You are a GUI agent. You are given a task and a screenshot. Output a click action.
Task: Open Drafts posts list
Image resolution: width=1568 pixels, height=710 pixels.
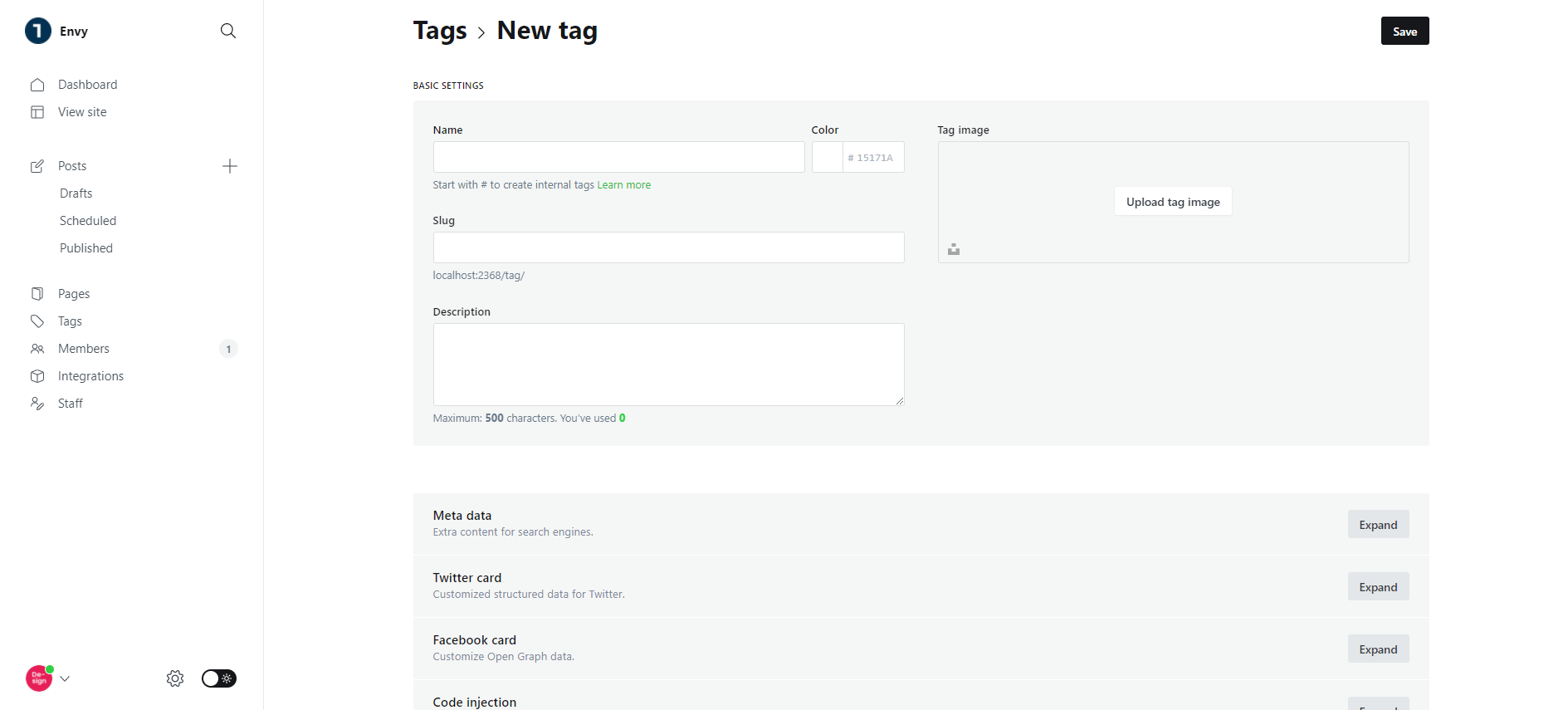point(76,193)
